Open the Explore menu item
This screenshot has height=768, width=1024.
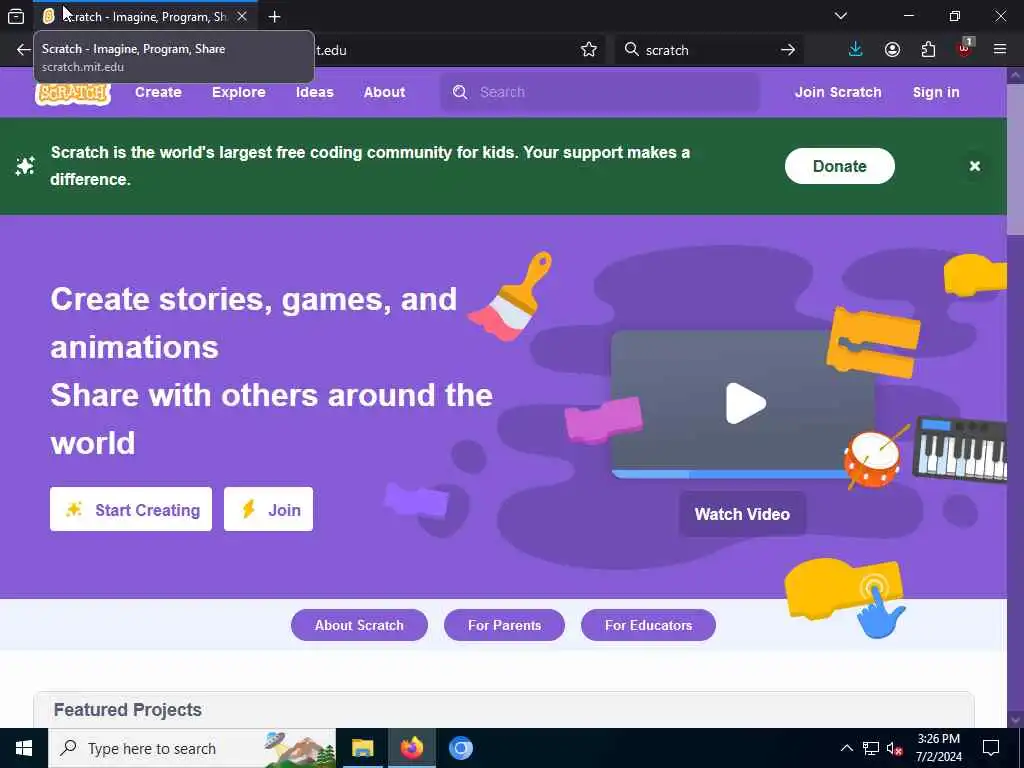coord(238,92)
